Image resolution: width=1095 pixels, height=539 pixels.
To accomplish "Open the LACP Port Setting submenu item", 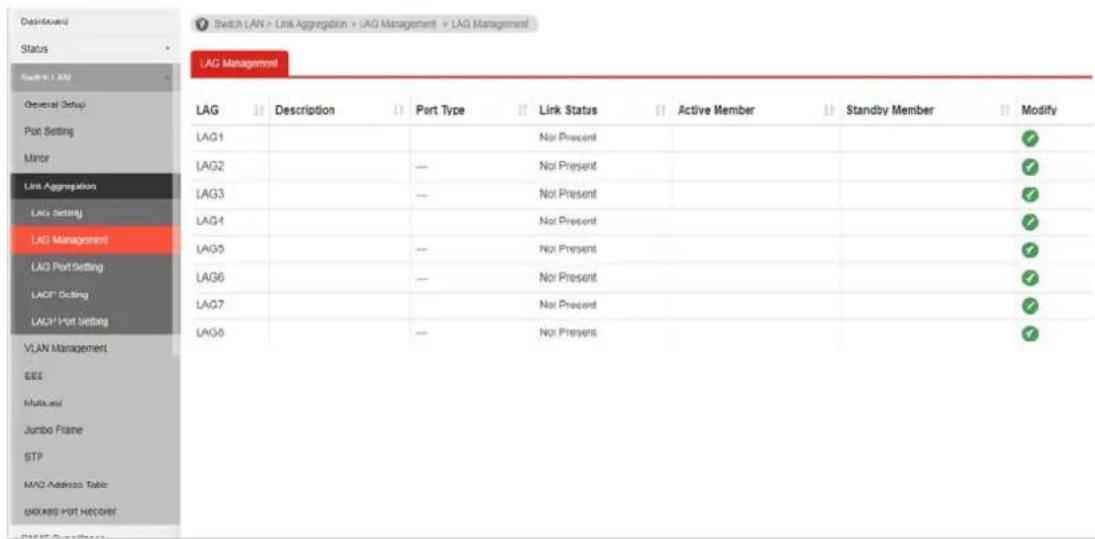I will 68,322.
